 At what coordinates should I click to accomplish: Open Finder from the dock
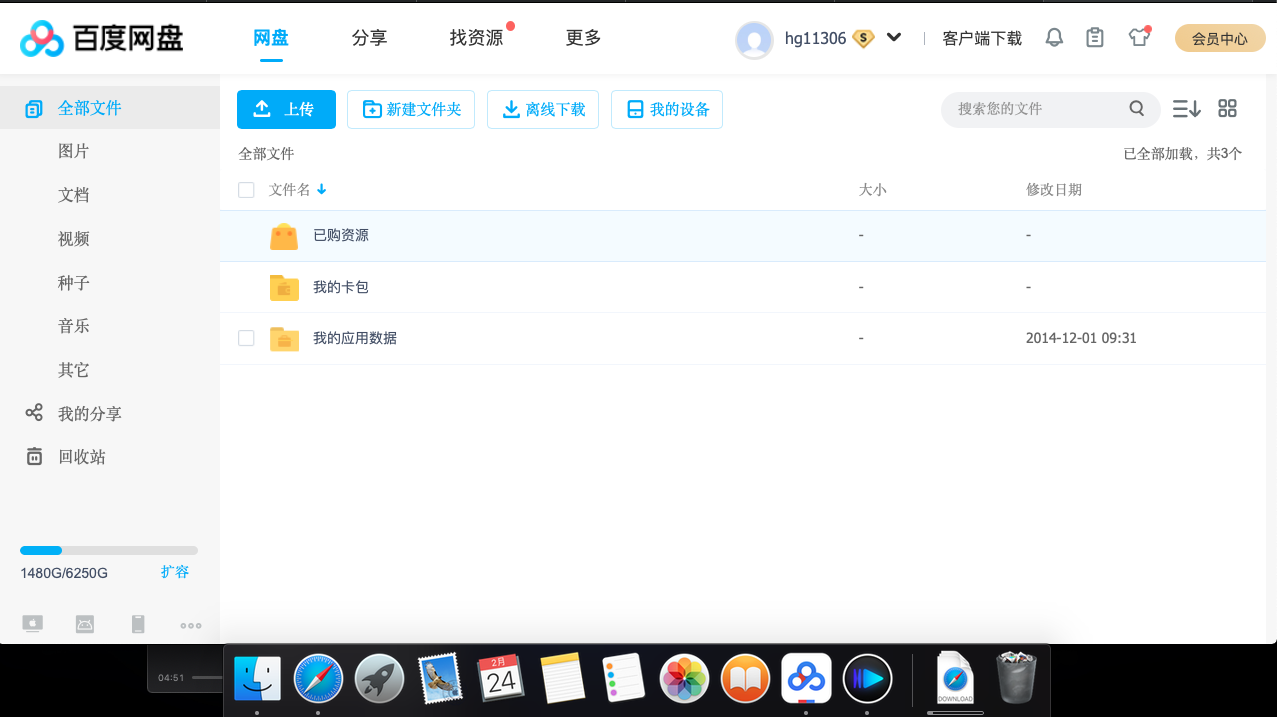[x=257, y=680]
